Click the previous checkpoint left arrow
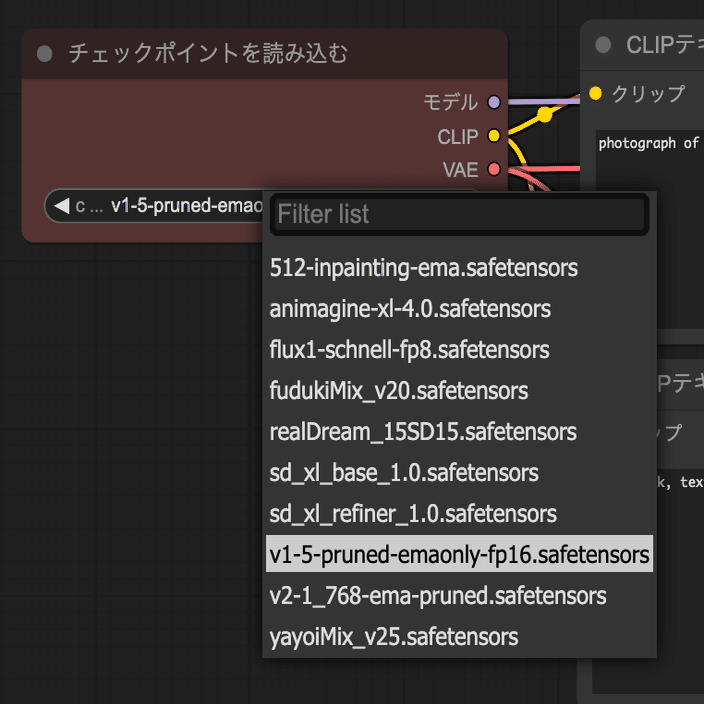Viewport: 704px width, 704px height. (62, 206)
